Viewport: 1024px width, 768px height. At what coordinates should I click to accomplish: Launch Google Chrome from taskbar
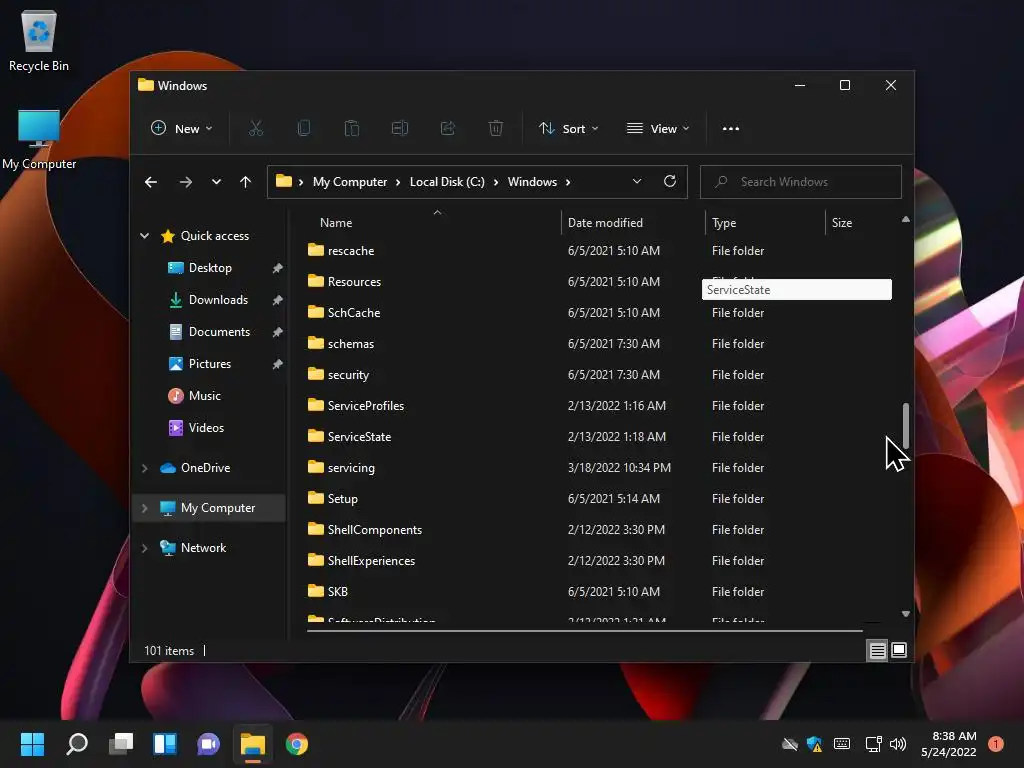[x=296, y=744]
